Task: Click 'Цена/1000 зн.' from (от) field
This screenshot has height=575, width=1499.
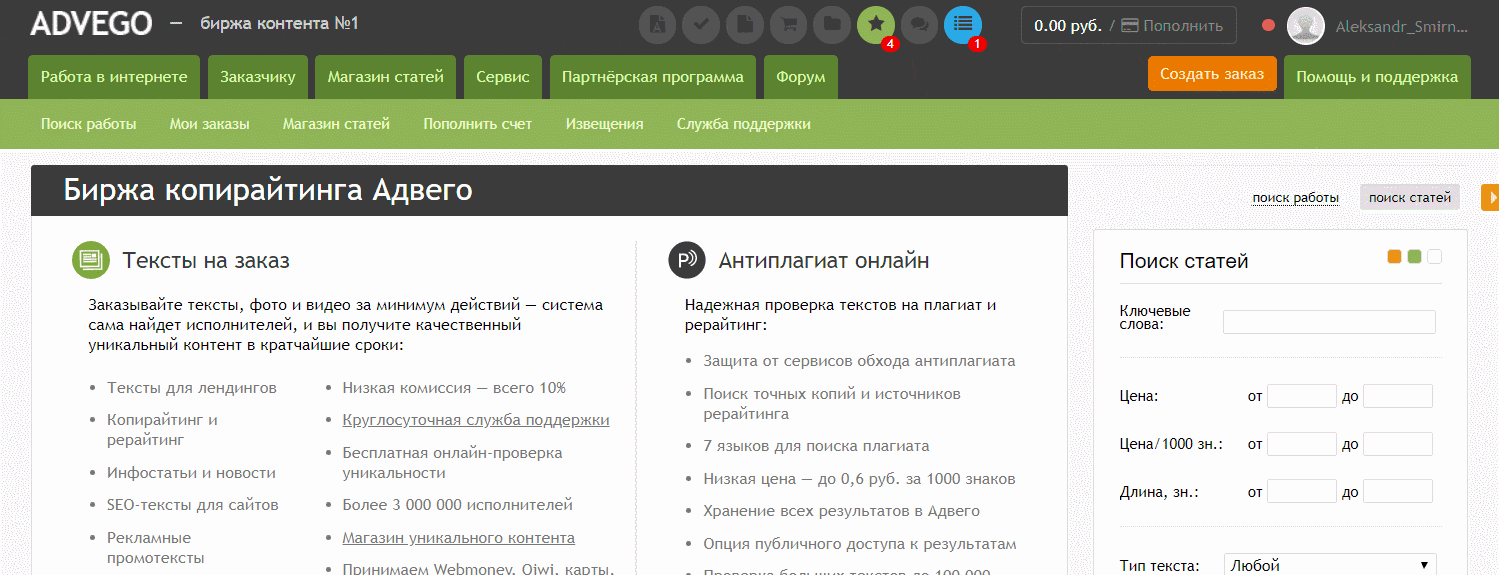Action: (x=1302, y=444)
